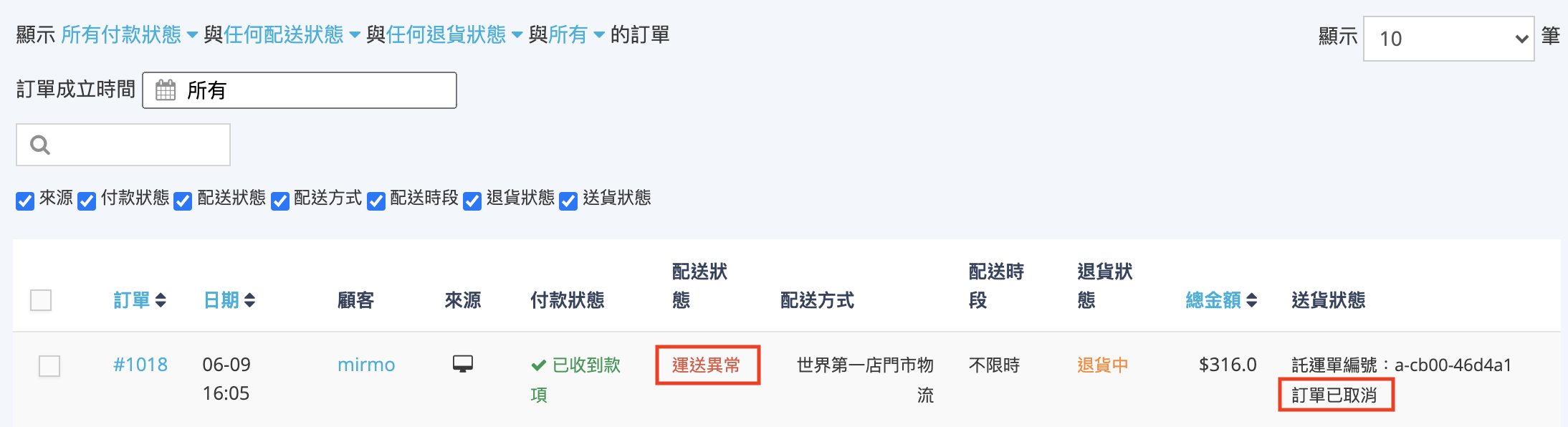This screenshot has width=1568, height=427.
Task: Click the magnifier search icon
Action: [40, 145]
